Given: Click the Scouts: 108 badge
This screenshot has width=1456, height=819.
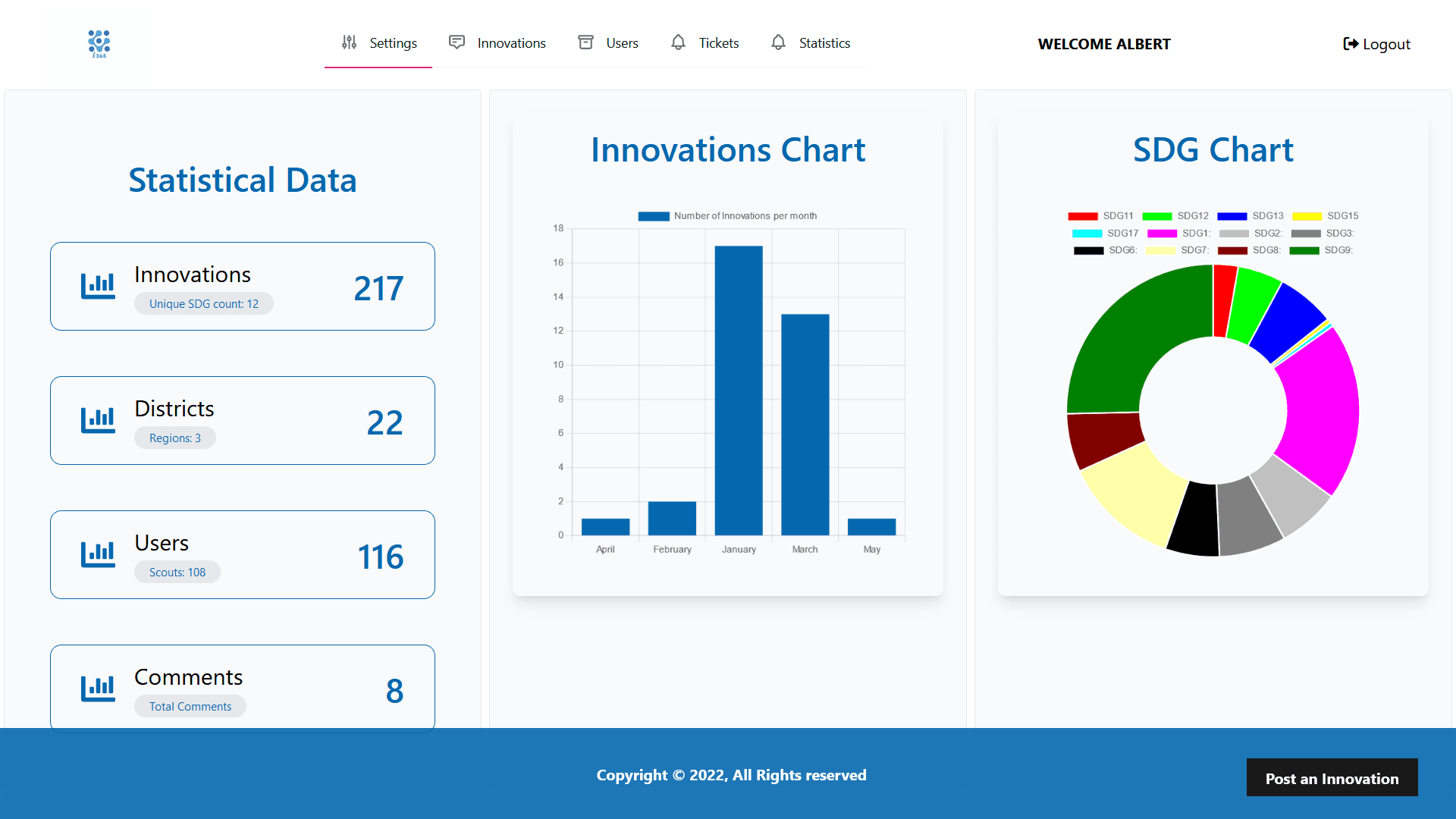Looking at the screenshot, I should 177,572.
